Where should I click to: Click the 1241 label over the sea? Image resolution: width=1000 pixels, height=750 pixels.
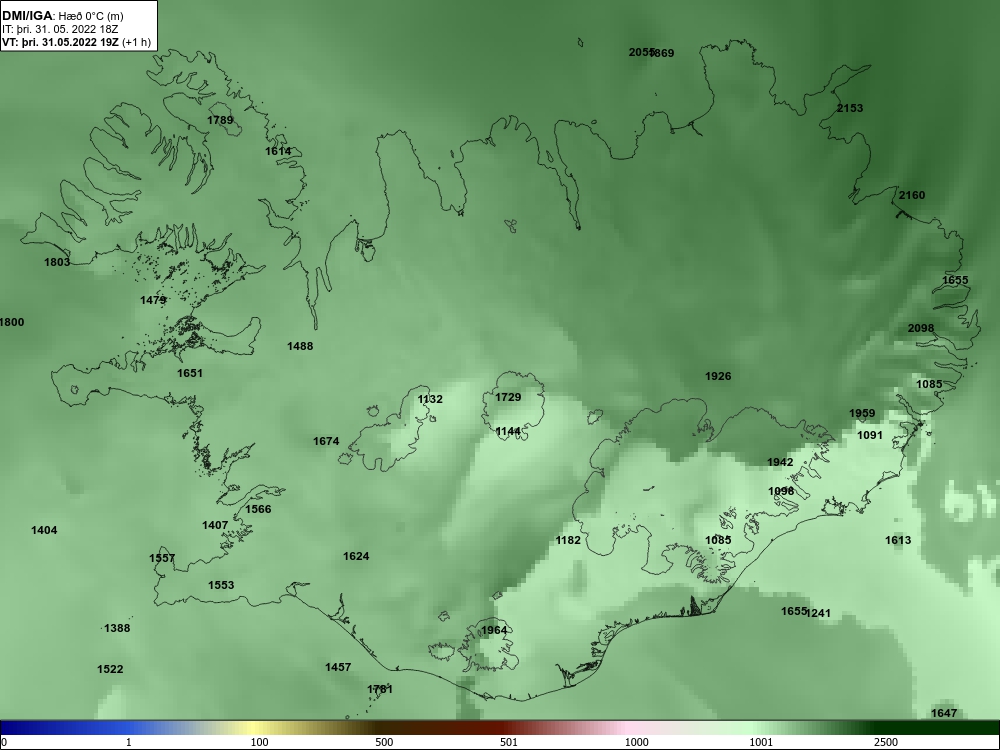pyautogui.click(x=819, y=614)
